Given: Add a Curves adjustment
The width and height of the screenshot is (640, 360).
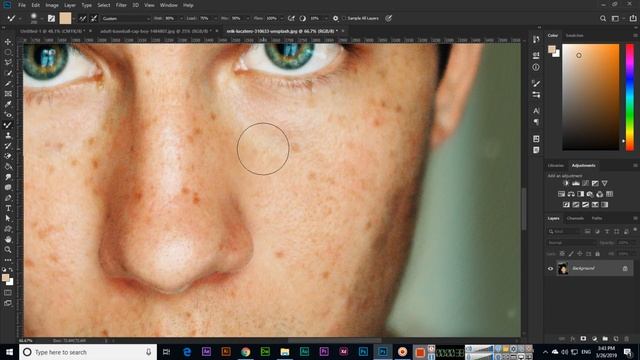Looking at the screenshot, I should 585,183.
